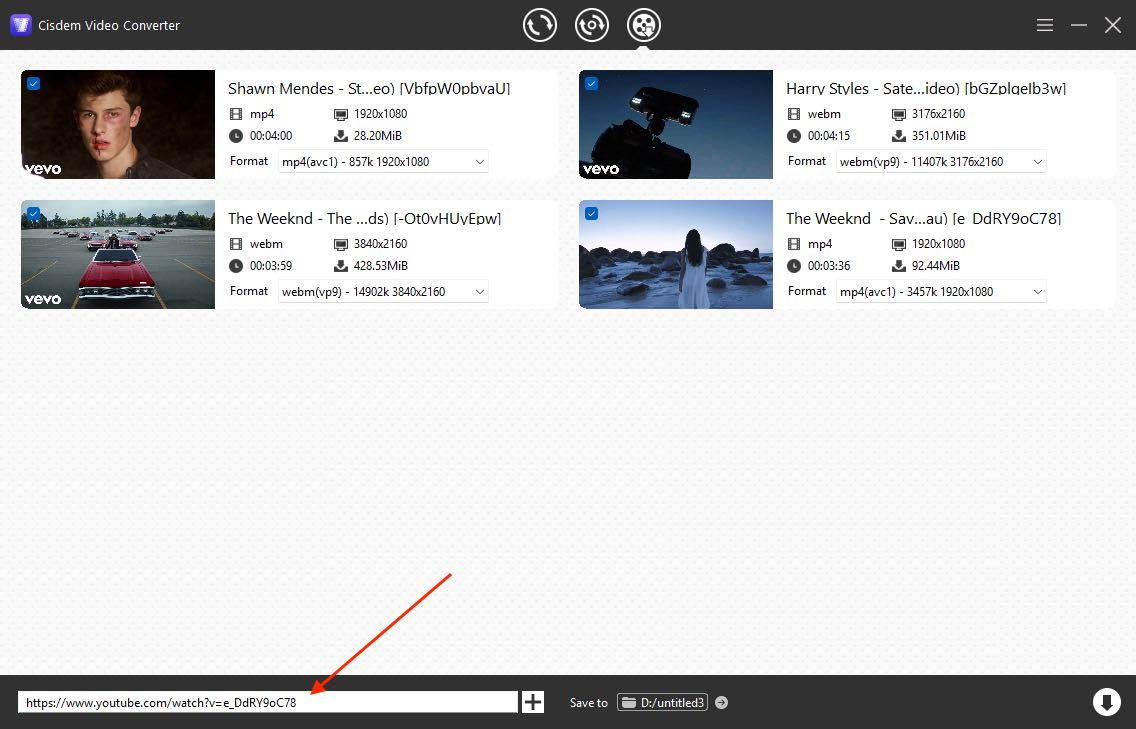
Task: Uncheck The Weeknd red car video checkbox
Action: [33, 213]
